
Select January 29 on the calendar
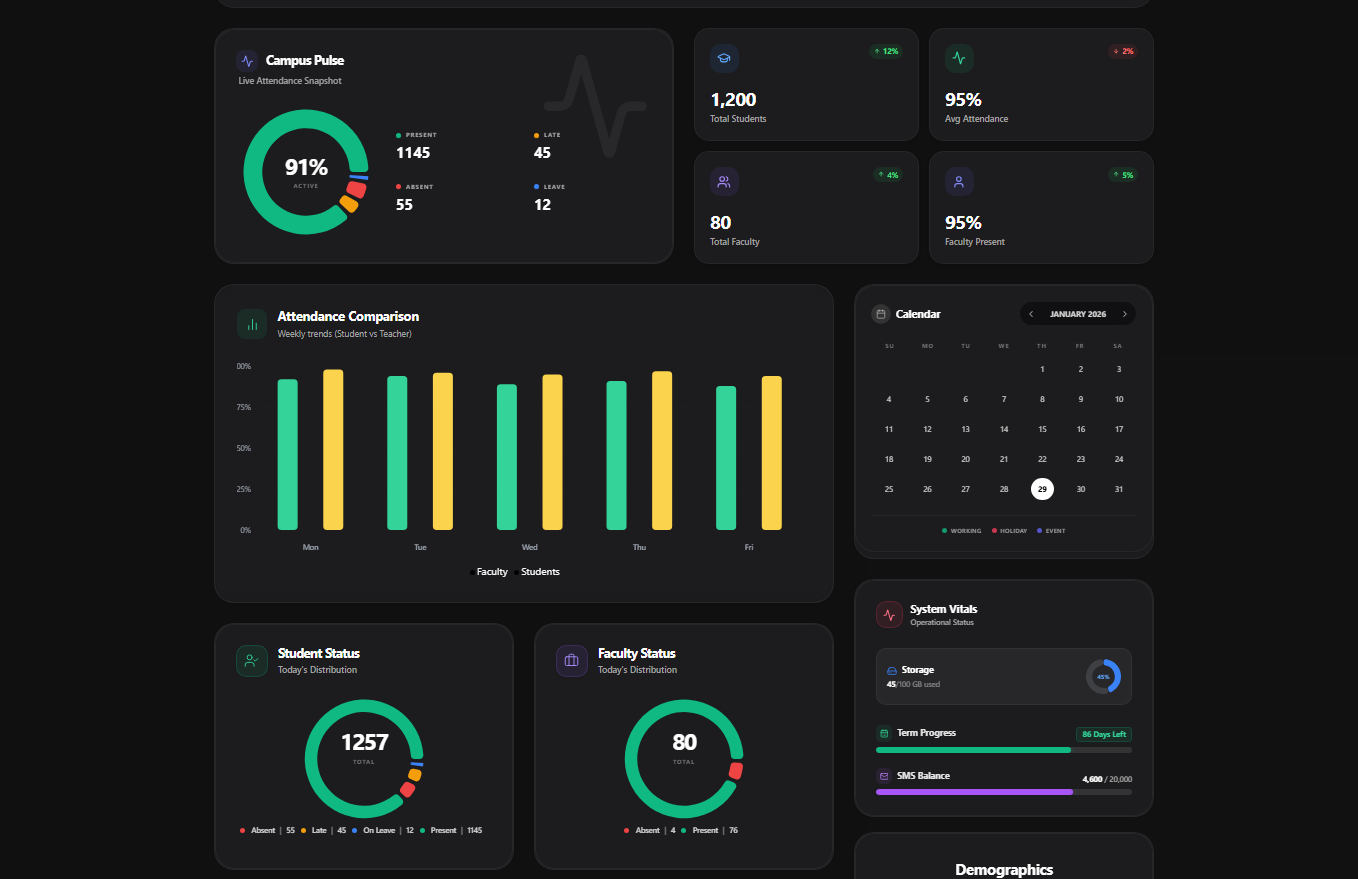click(x=1042, y=488)
